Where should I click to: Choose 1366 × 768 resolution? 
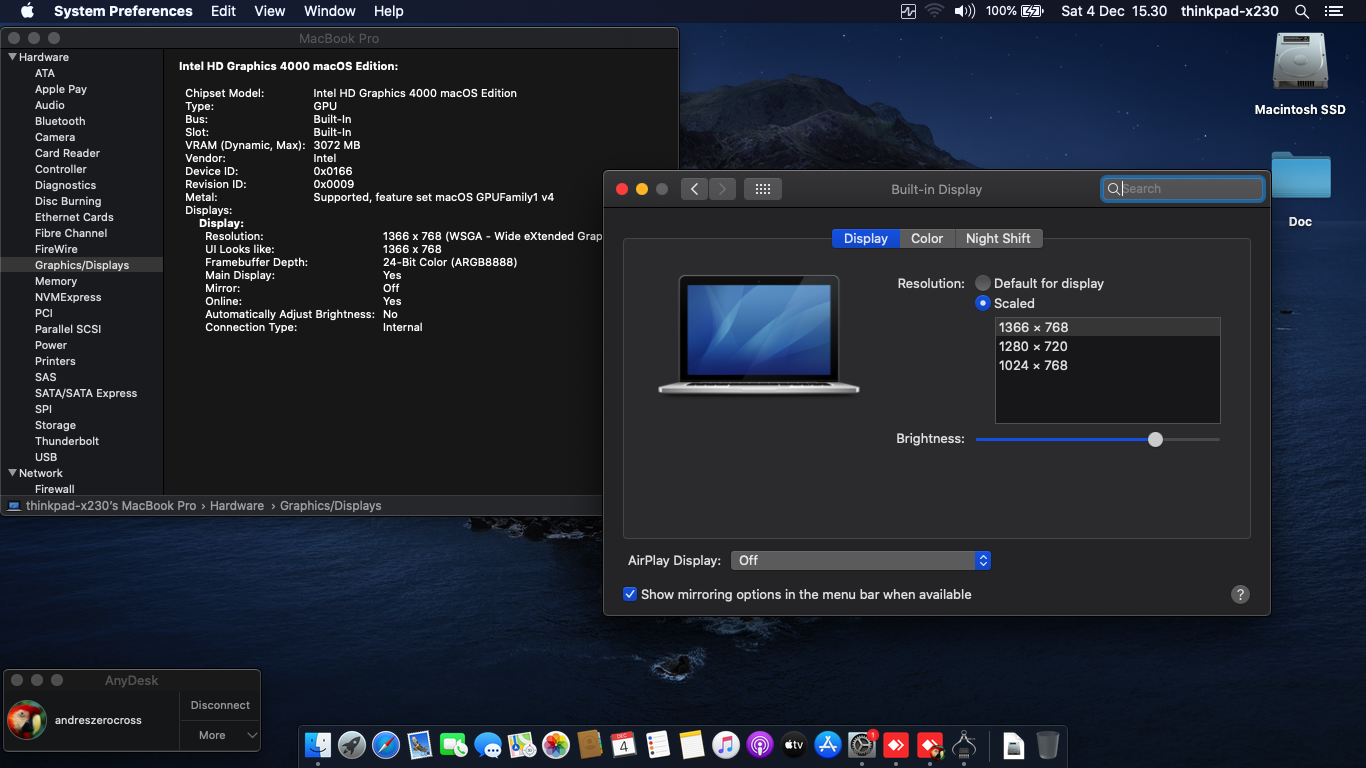1107,327
